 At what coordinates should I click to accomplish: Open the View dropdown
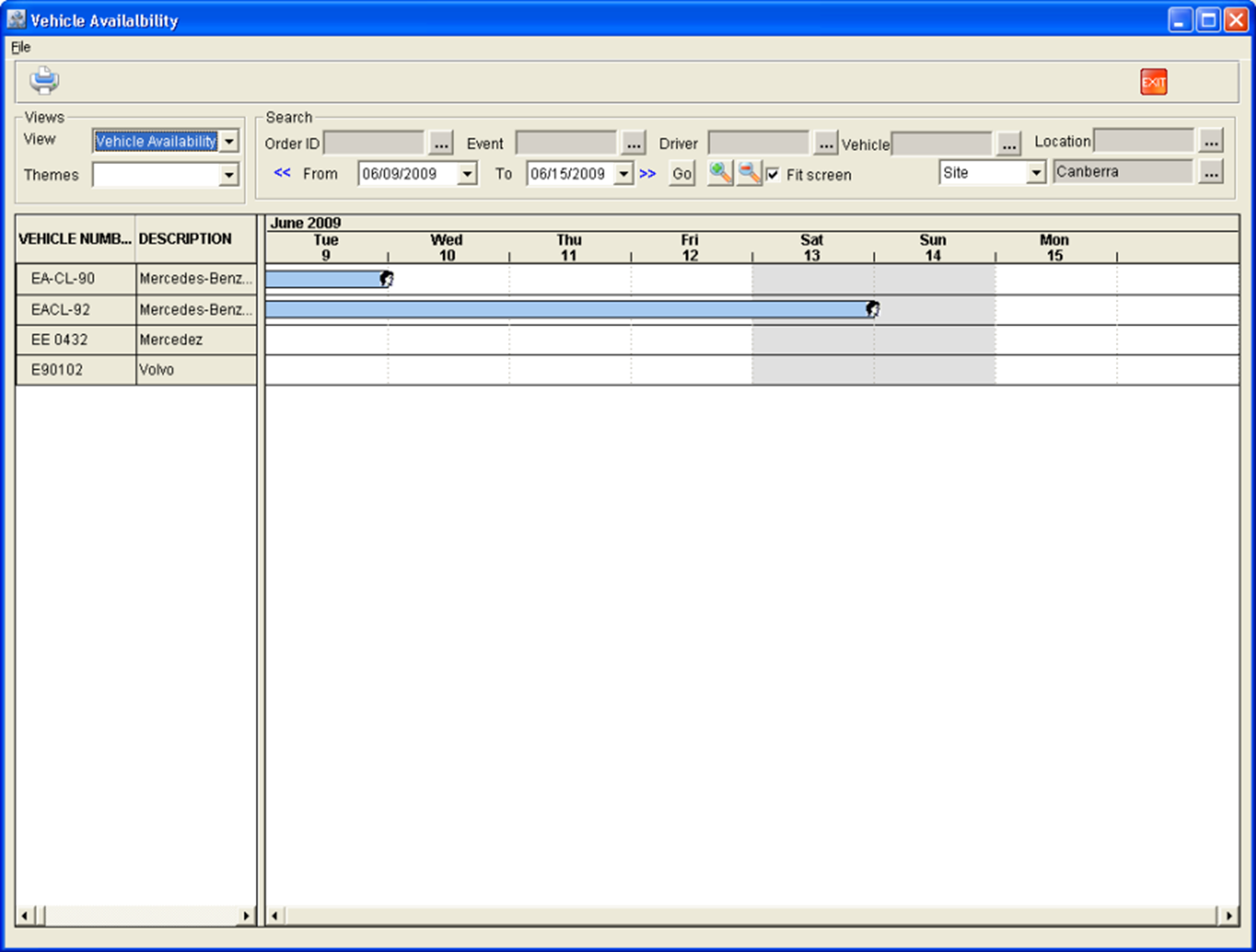pyautogui.click(x=229, y=141)
